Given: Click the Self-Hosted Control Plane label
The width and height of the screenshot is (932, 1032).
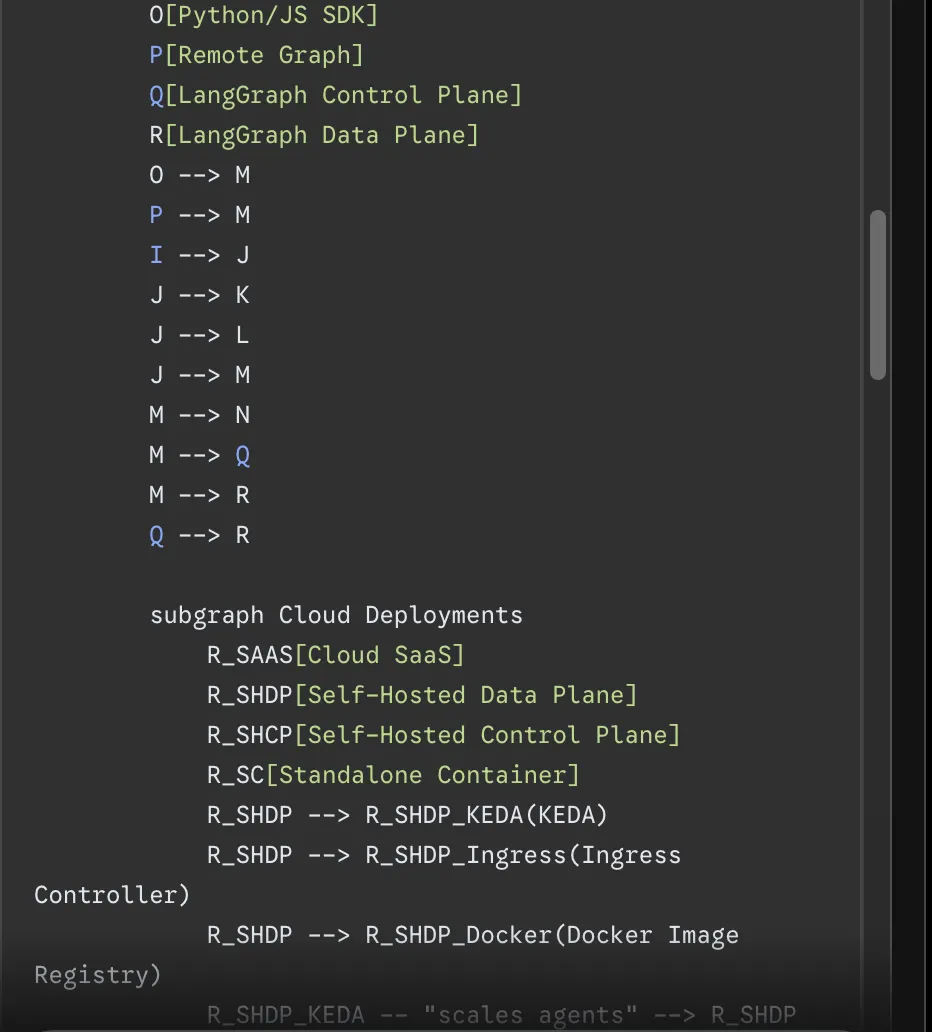Looking at the screenshot, I should click(x=487, y=735).
